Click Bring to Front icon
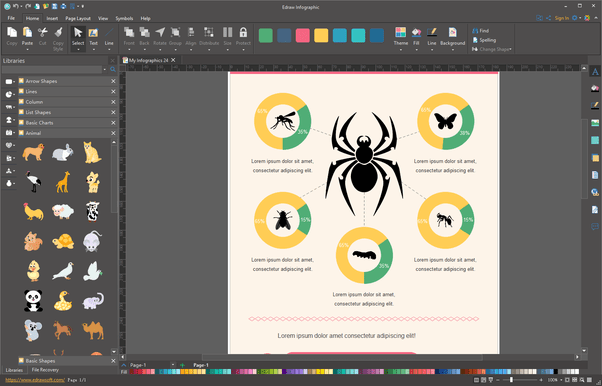This screenshot has height=386, width=602. [x=129, y=33]
